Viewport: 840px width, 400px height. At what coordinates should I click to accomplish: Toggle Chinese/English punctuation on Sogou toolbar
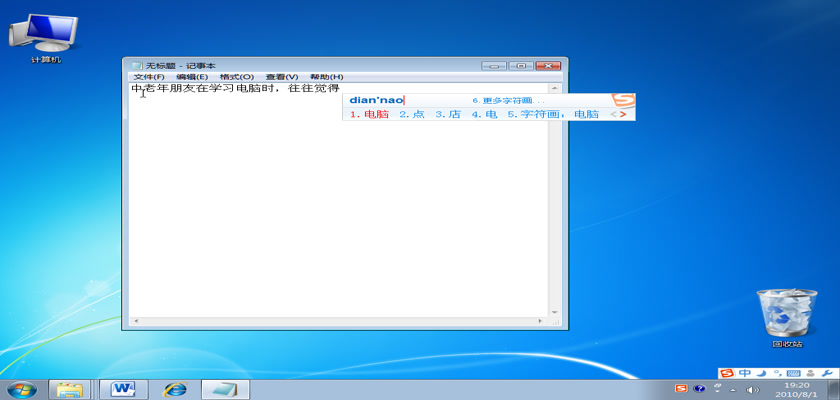(x=777, y=373)
